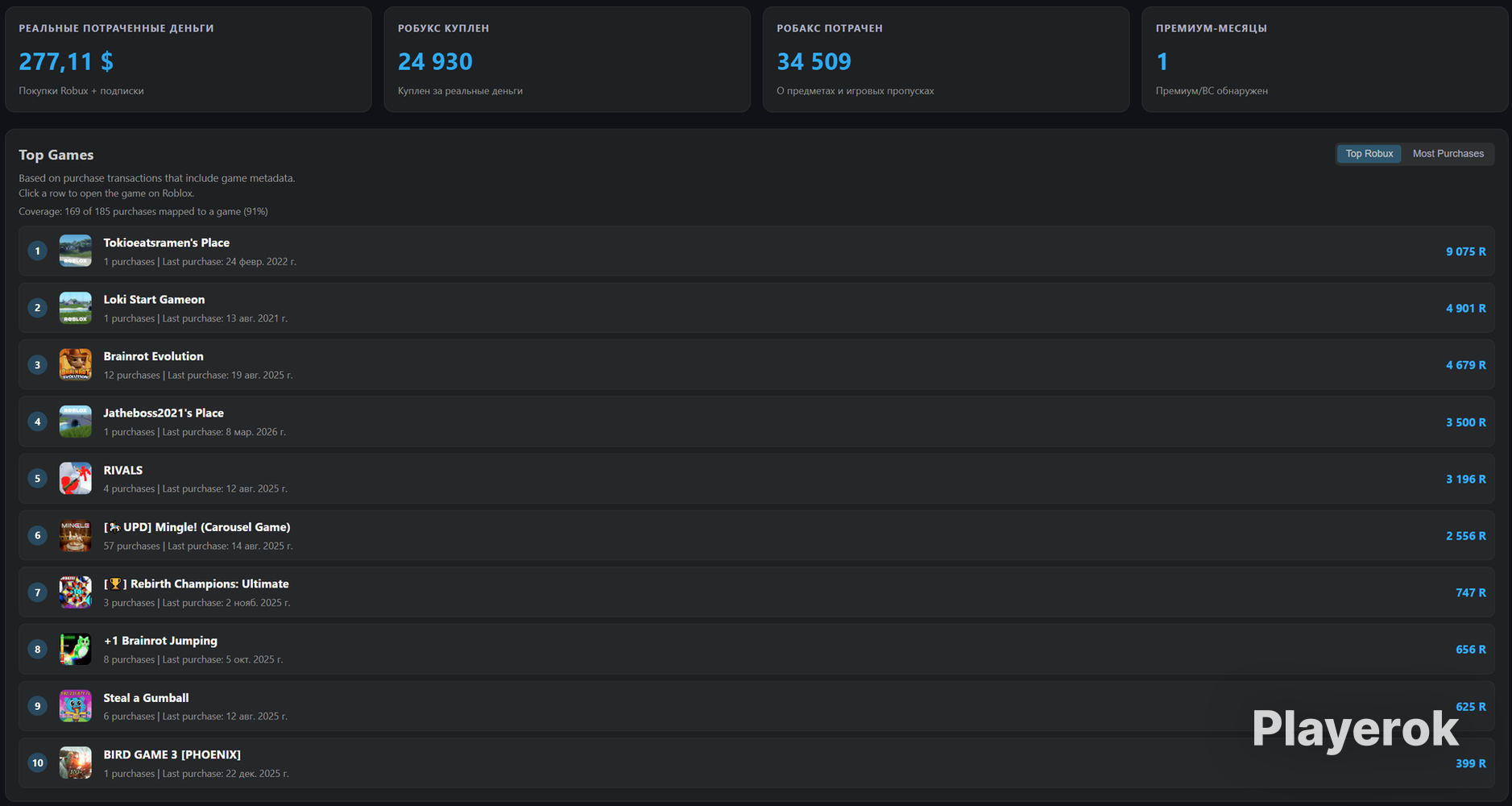1512x806 pixels.
Task: Switch to Most Purchases sorting
Action: (x=1448, y=154)
